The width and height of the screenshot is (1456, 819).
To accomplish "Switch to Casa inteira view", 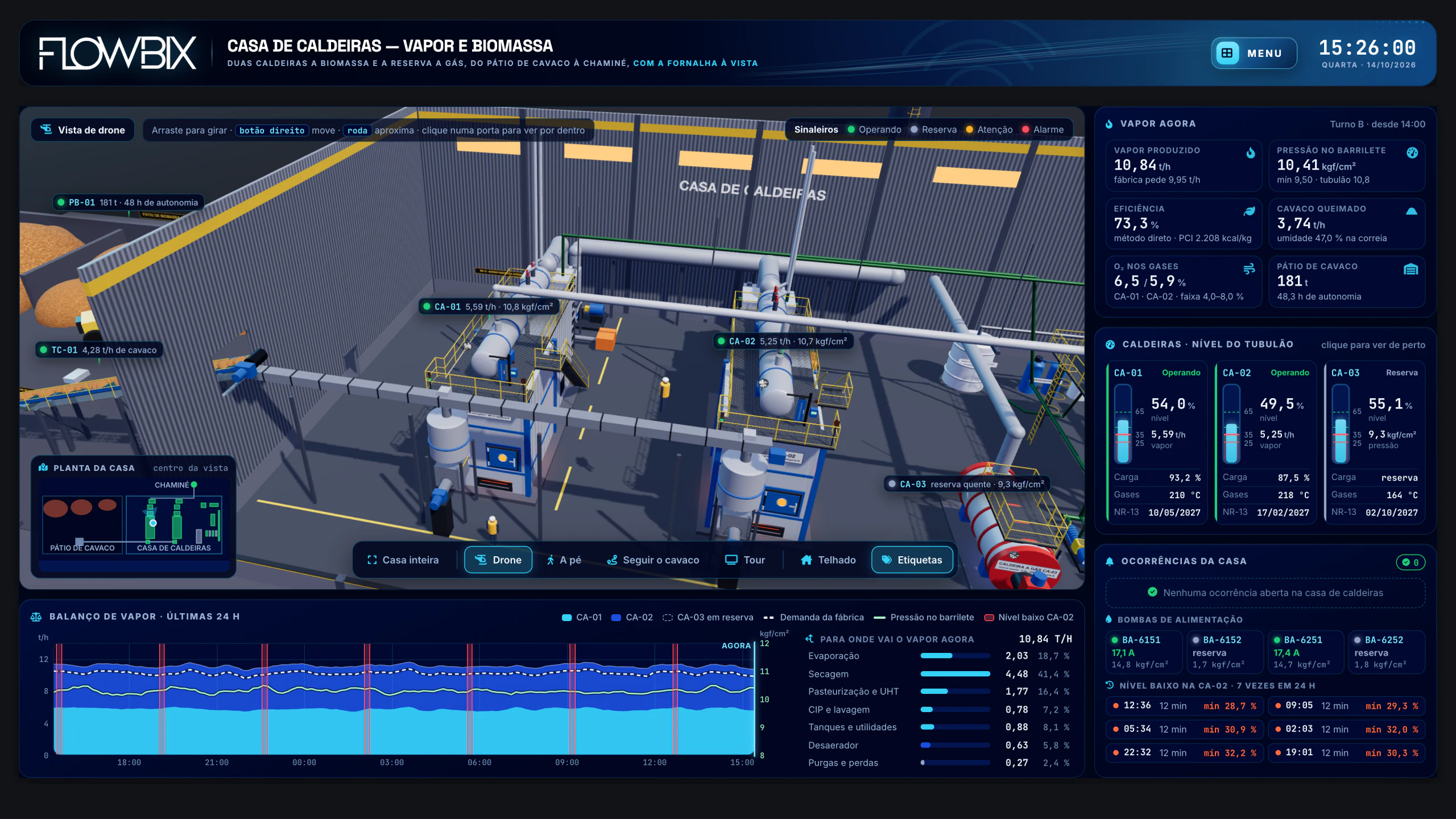I will 403,560.
